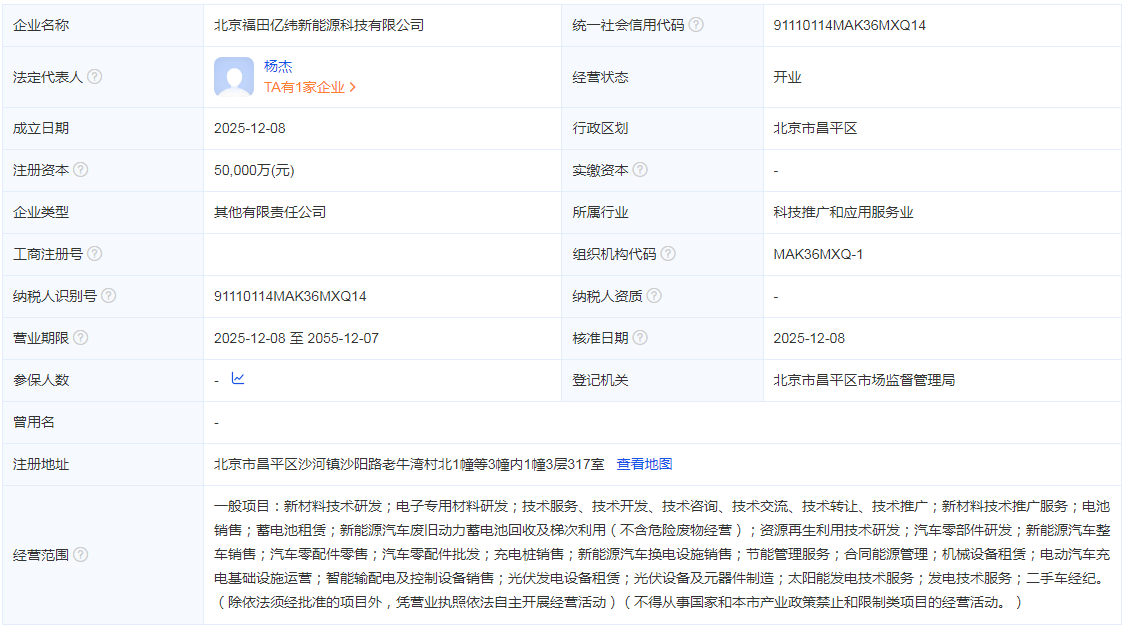Click help icon beside 实缴资本
The height and width of the screenshot is (628, 1125).
pos(640,170)
